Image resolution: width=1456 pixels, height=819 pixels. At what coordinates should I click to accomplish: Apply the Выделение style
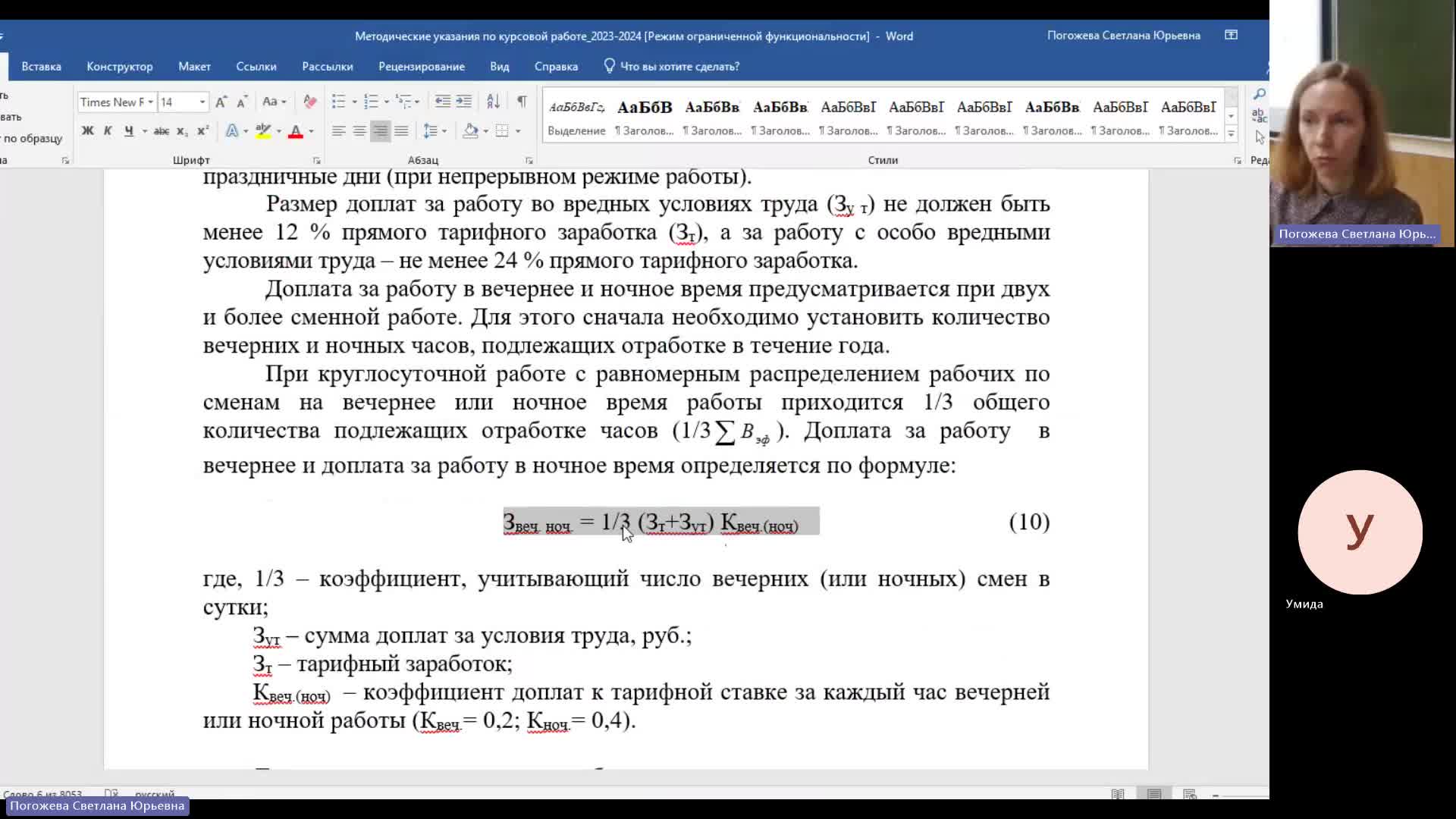coord(576,118)
